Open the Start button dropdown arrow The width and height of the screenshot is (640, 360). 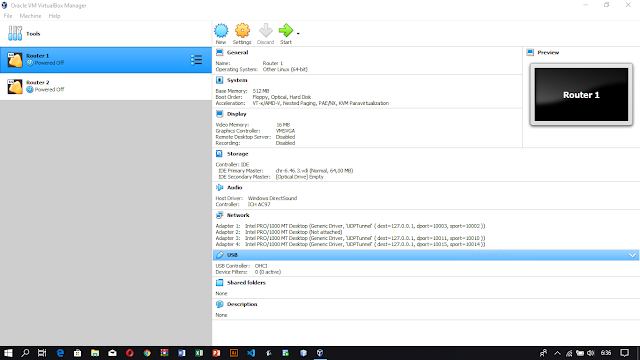click(298, 33)
